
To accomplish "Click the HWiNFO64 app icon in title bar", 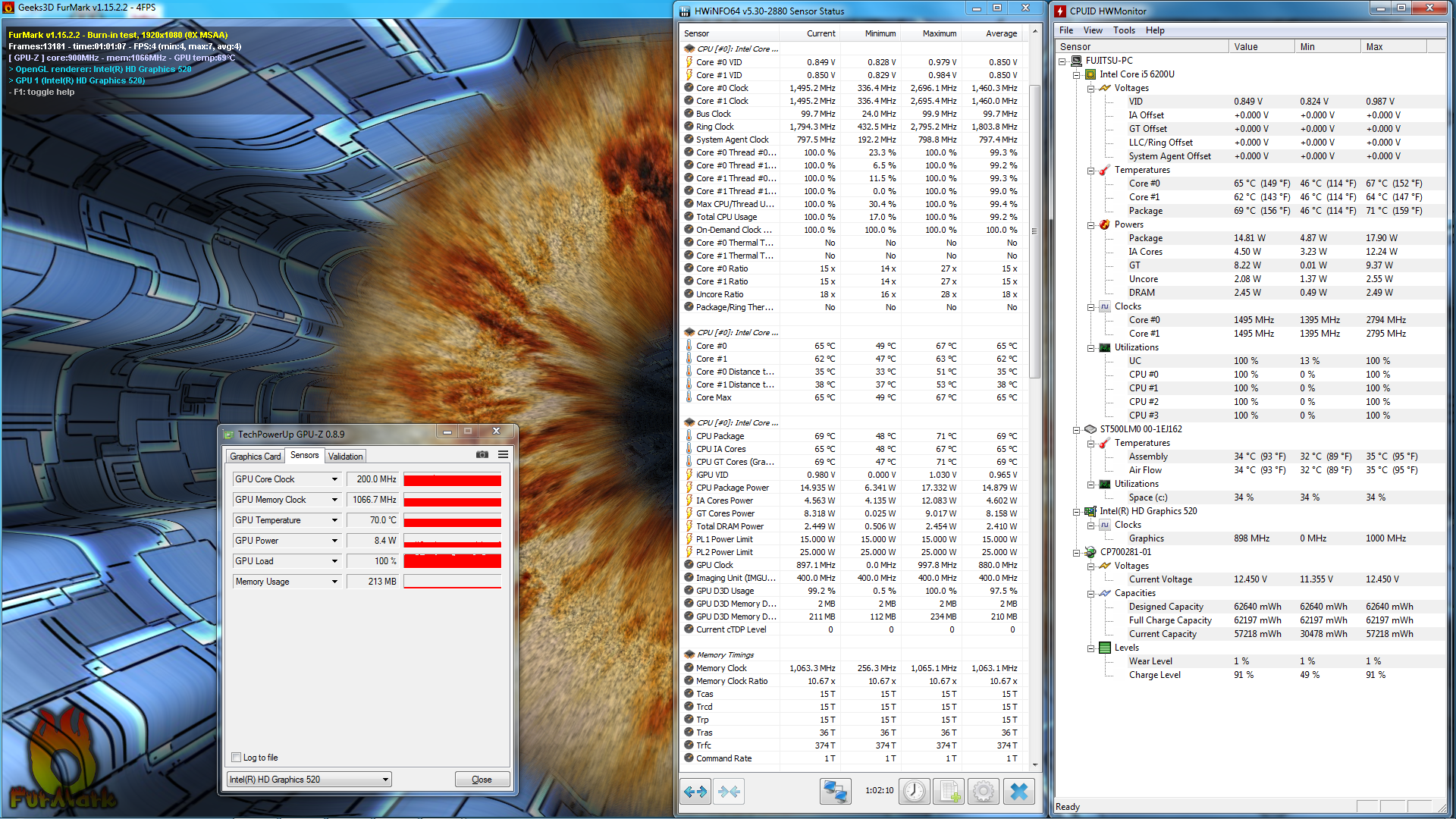I will pos(685,11).
